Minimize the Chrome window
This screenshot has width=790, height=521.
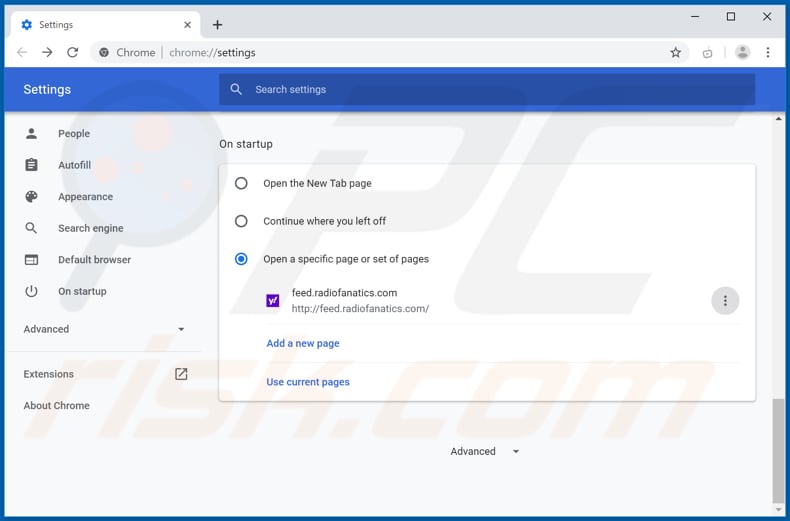[x=695, y=17]
